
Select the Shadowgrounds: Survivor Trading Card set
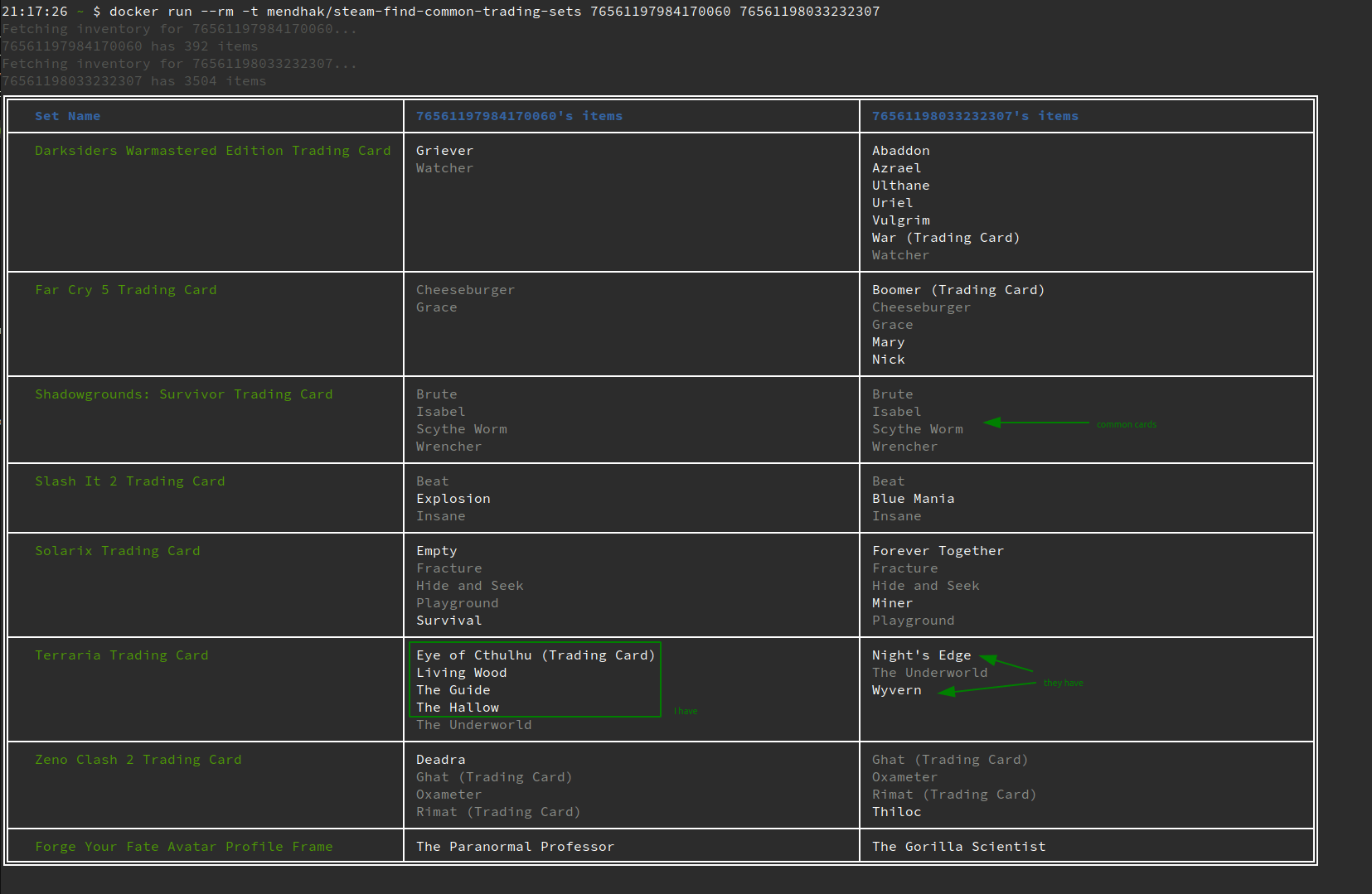click(x=183, y=394)
